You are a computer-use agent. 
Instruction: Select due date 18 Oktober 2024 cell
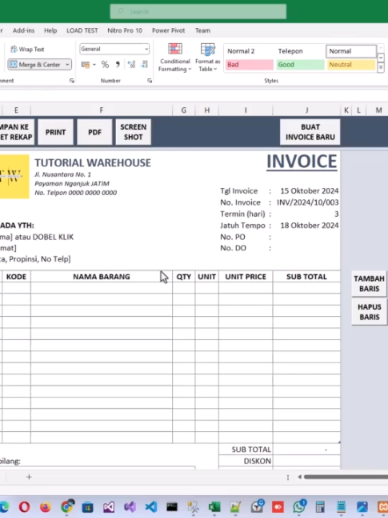(x=309, y=225)
